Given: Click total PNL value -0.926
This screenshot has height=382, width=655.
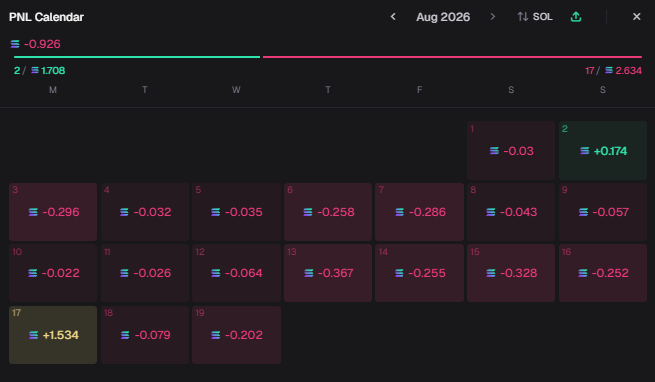Looking at the screenshot, I should 42,44.
